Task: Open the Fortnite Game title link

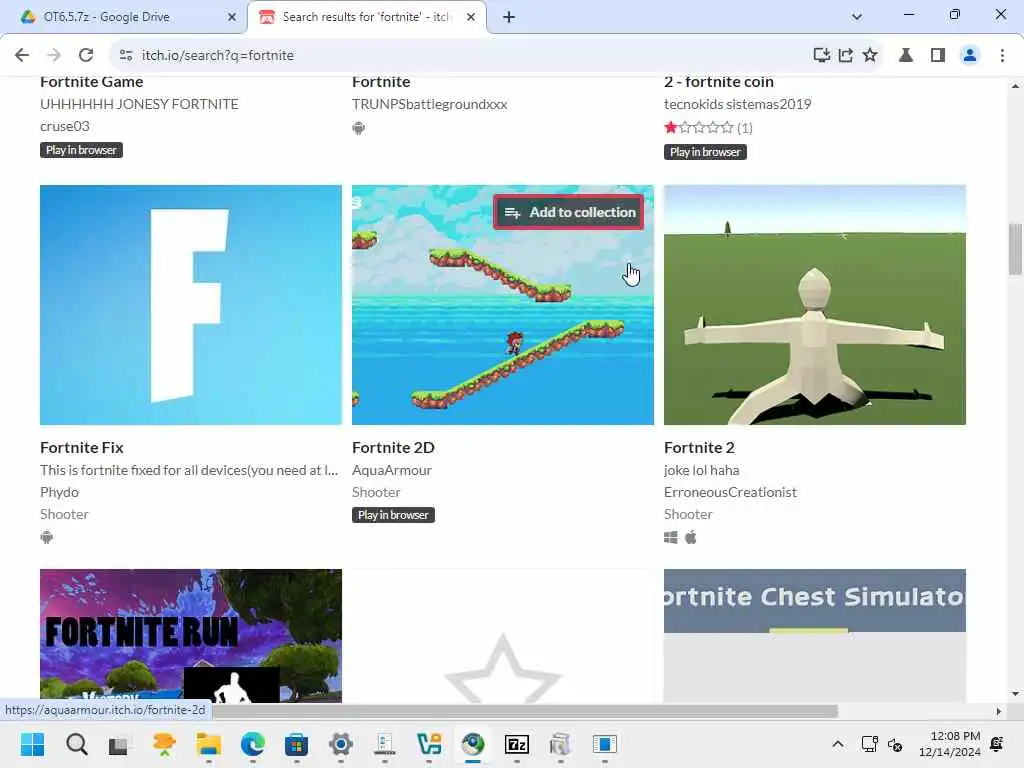Action: click(91, 82)
